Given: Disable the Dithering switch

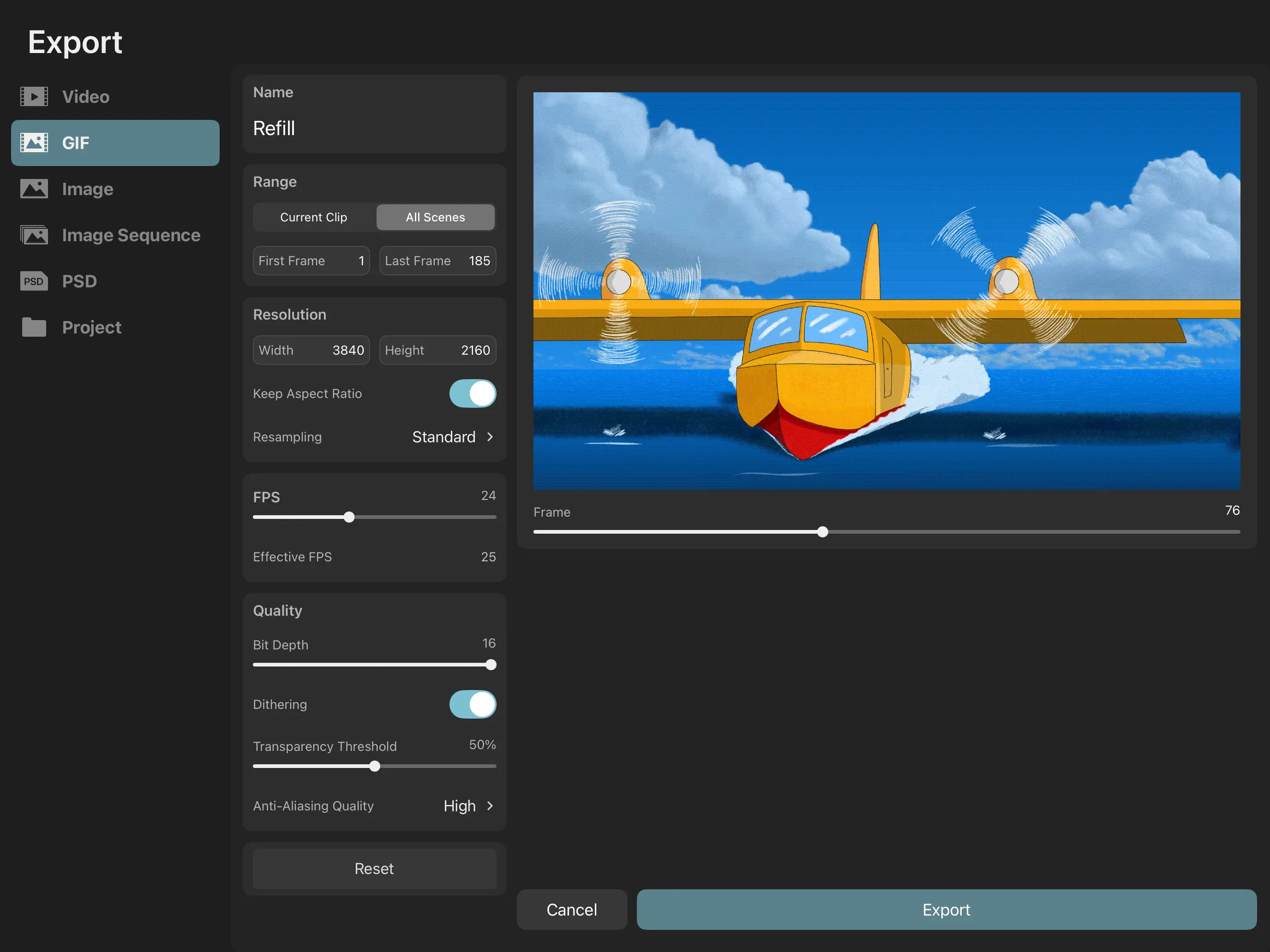Looking at the screenshot, I should pos(472,704).
